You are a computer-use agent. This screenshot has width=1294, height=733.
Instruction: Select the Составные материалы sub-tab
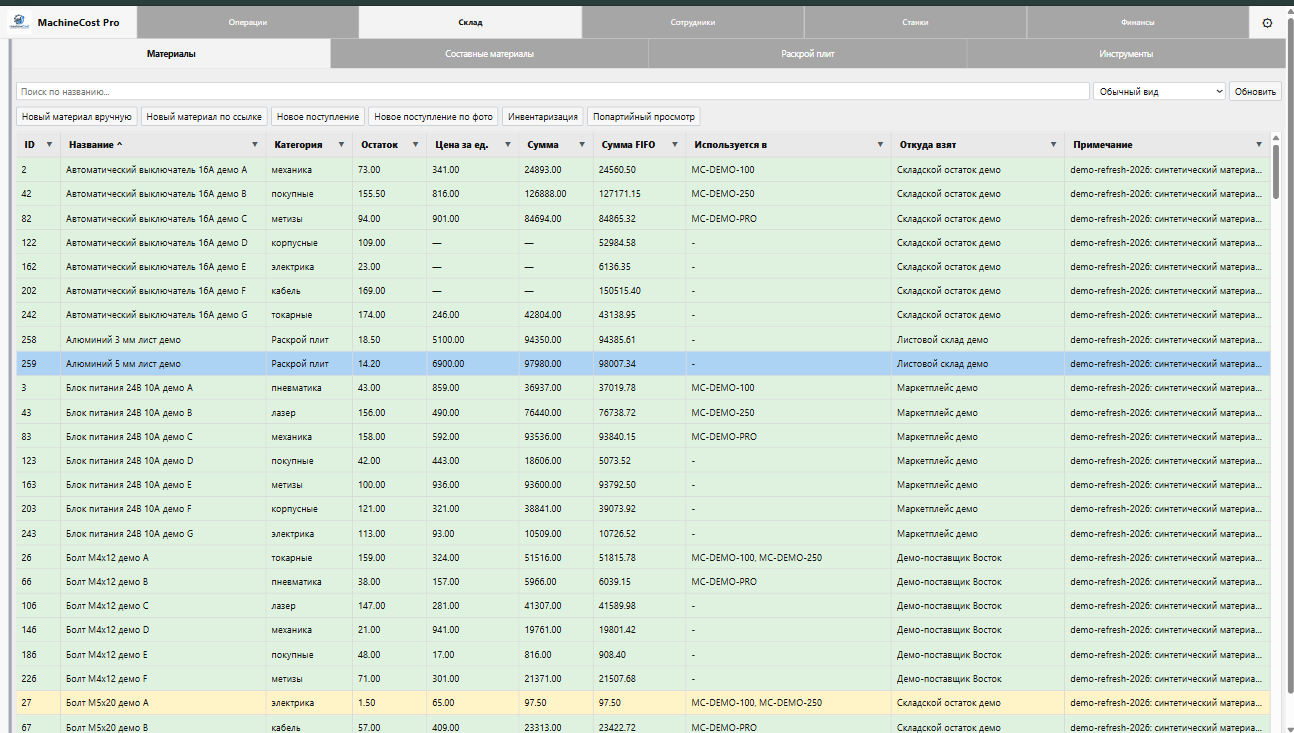coord(489,54)
